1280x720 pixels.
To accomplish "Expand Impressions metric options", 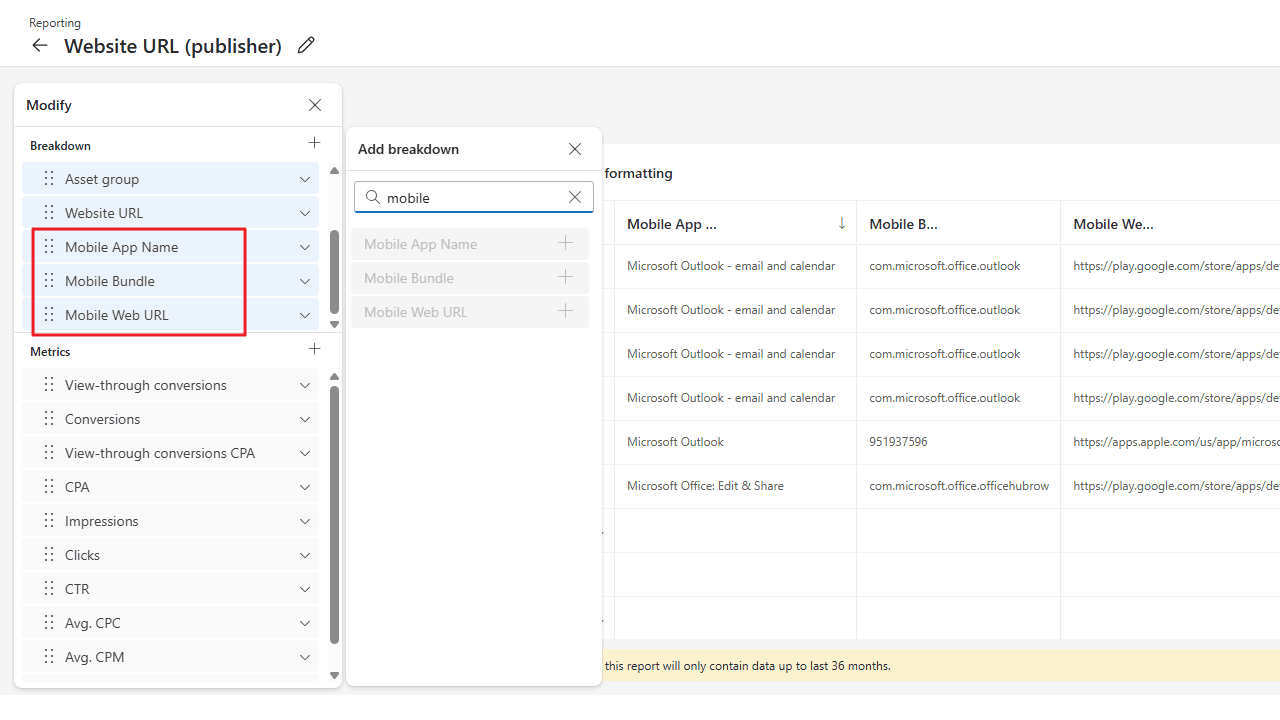I will [305, 521].
